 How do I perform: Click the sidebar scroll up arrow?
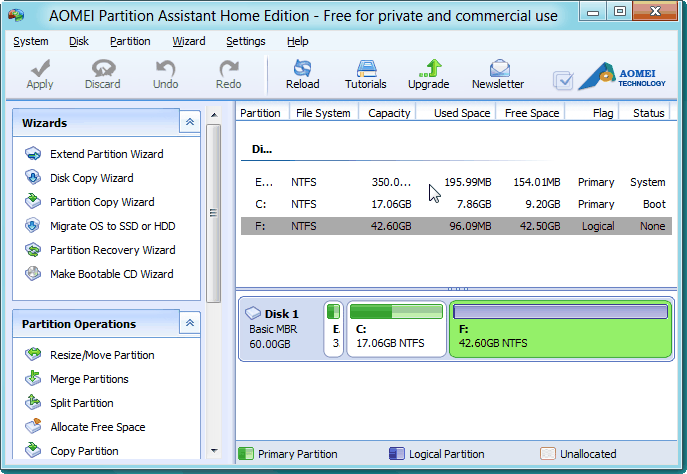[x=214, y=115]
